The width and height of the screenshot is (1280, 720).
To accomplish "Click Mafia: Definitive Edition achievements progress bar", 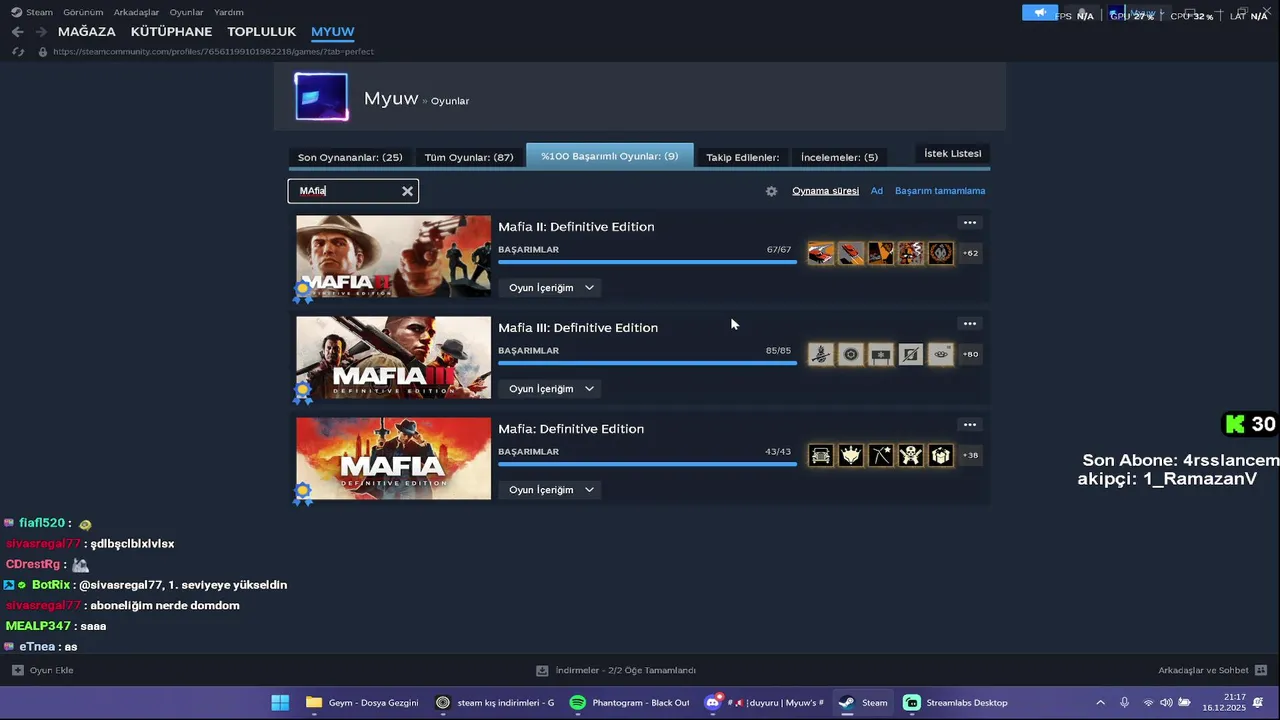I will tap(647, 464).
